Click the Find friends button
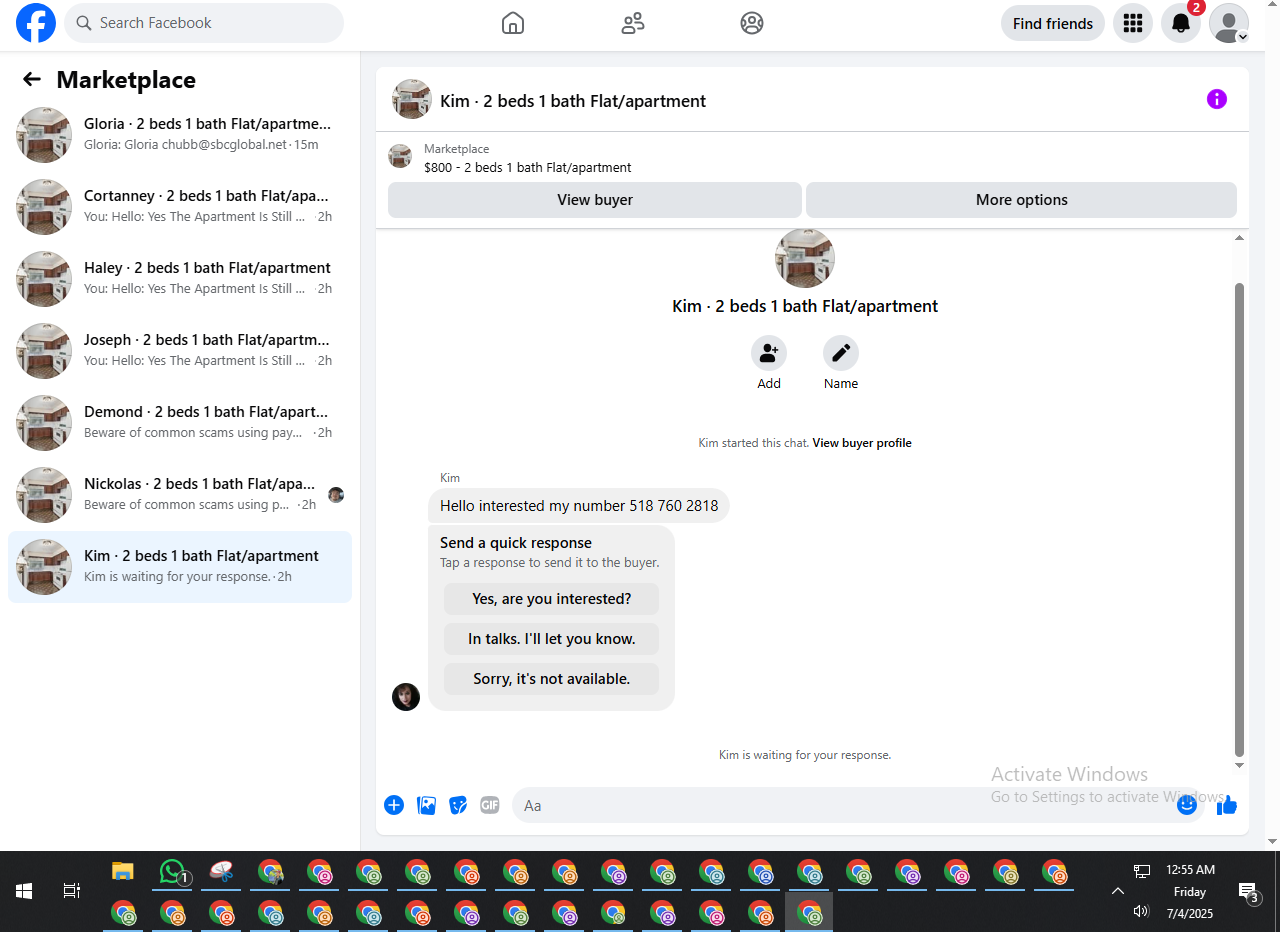Image resolution: width=1280 pixels, height=932 pixels. [x=1053, y=23]
